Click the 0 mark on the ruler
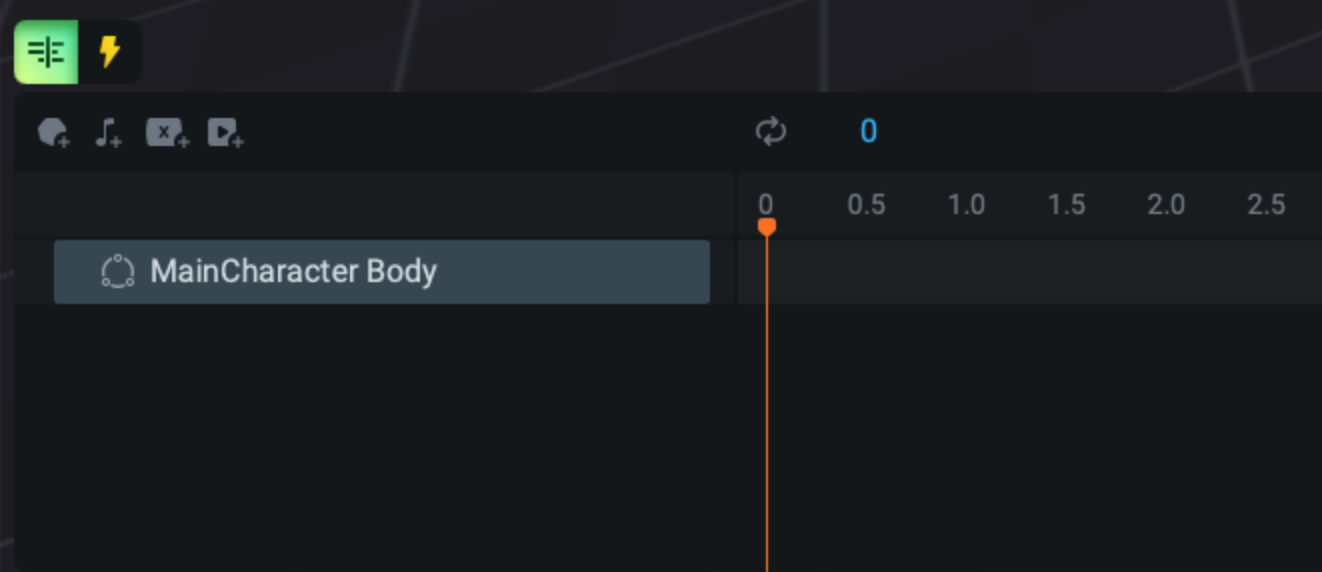Screen dimensions: 1322x572 (765, 204)
